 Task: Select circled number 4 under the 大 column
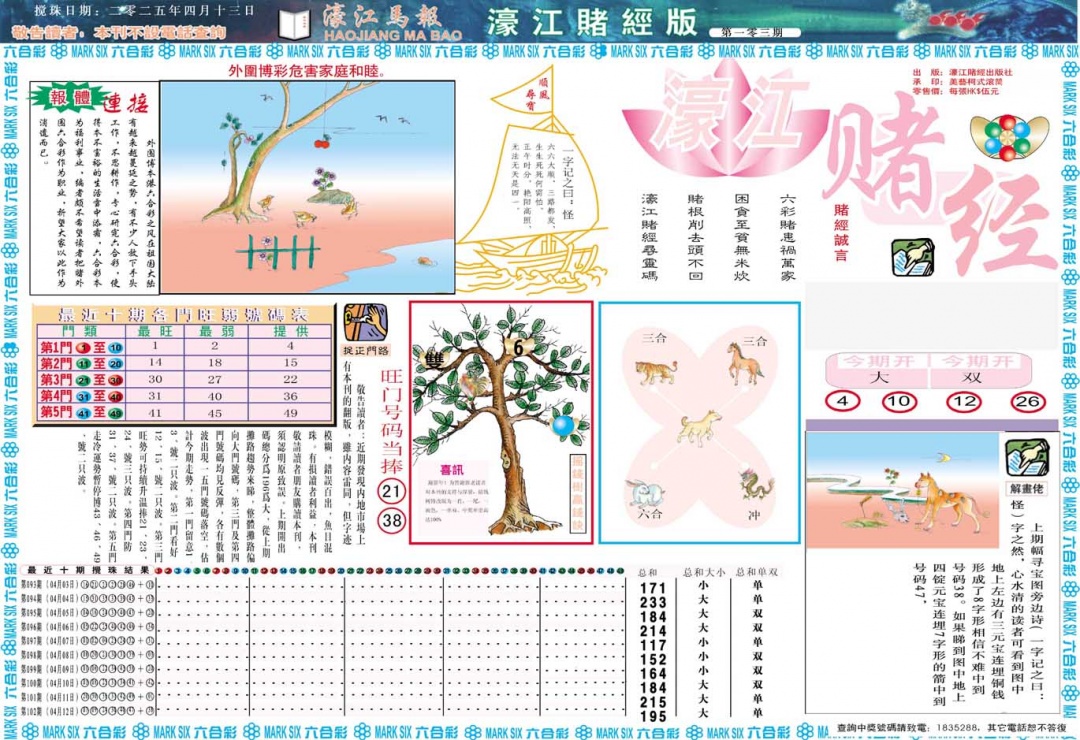[842, 401]
